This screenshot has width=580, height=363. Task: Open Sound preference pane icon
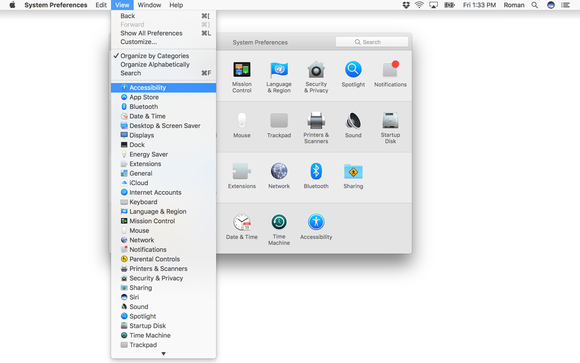(x=353, y=121)
